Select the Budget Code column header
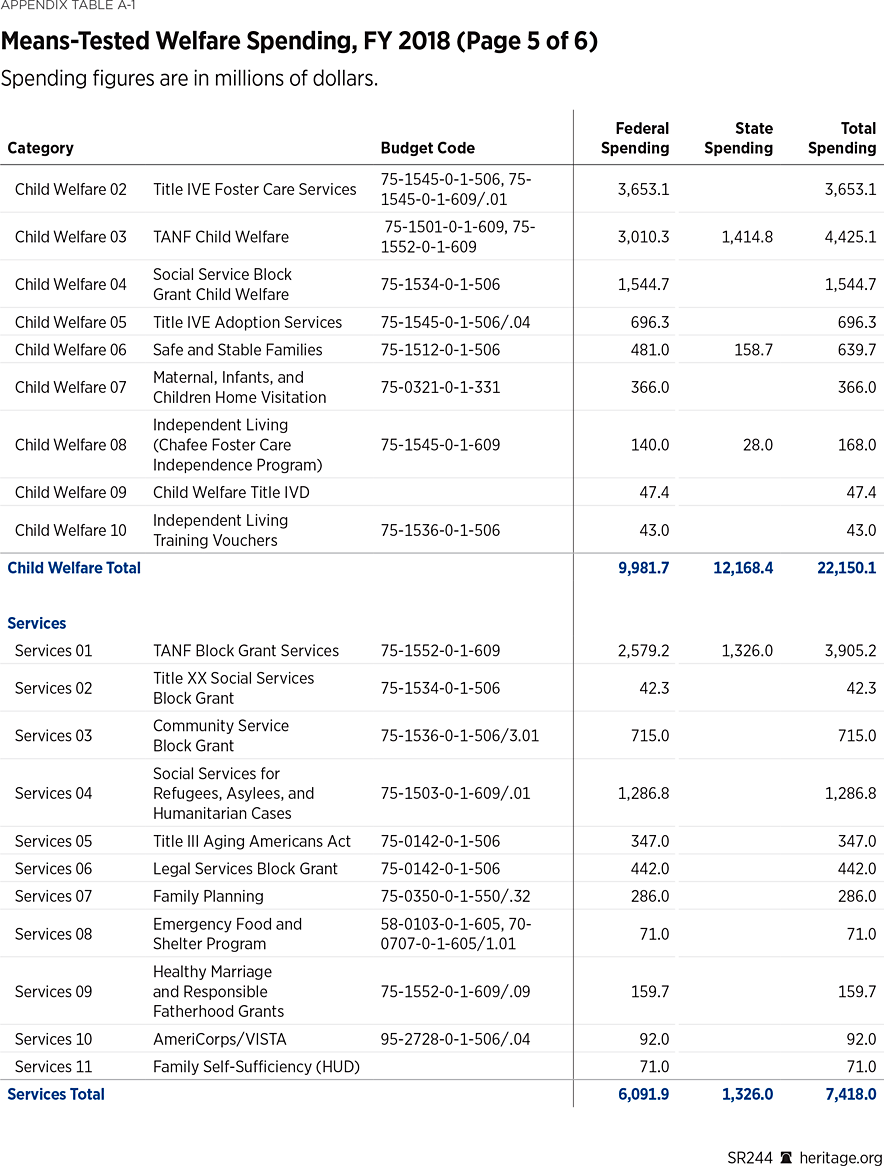This screenshot has height=1166, width=884. [x=428, y=148]
